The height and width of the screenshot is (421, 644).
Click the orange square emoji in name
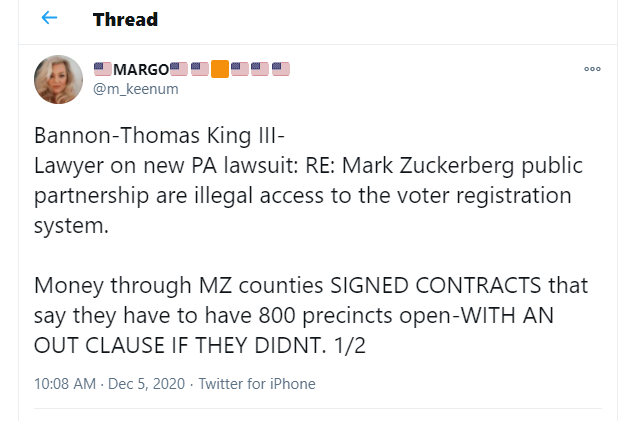coord(220,69)
